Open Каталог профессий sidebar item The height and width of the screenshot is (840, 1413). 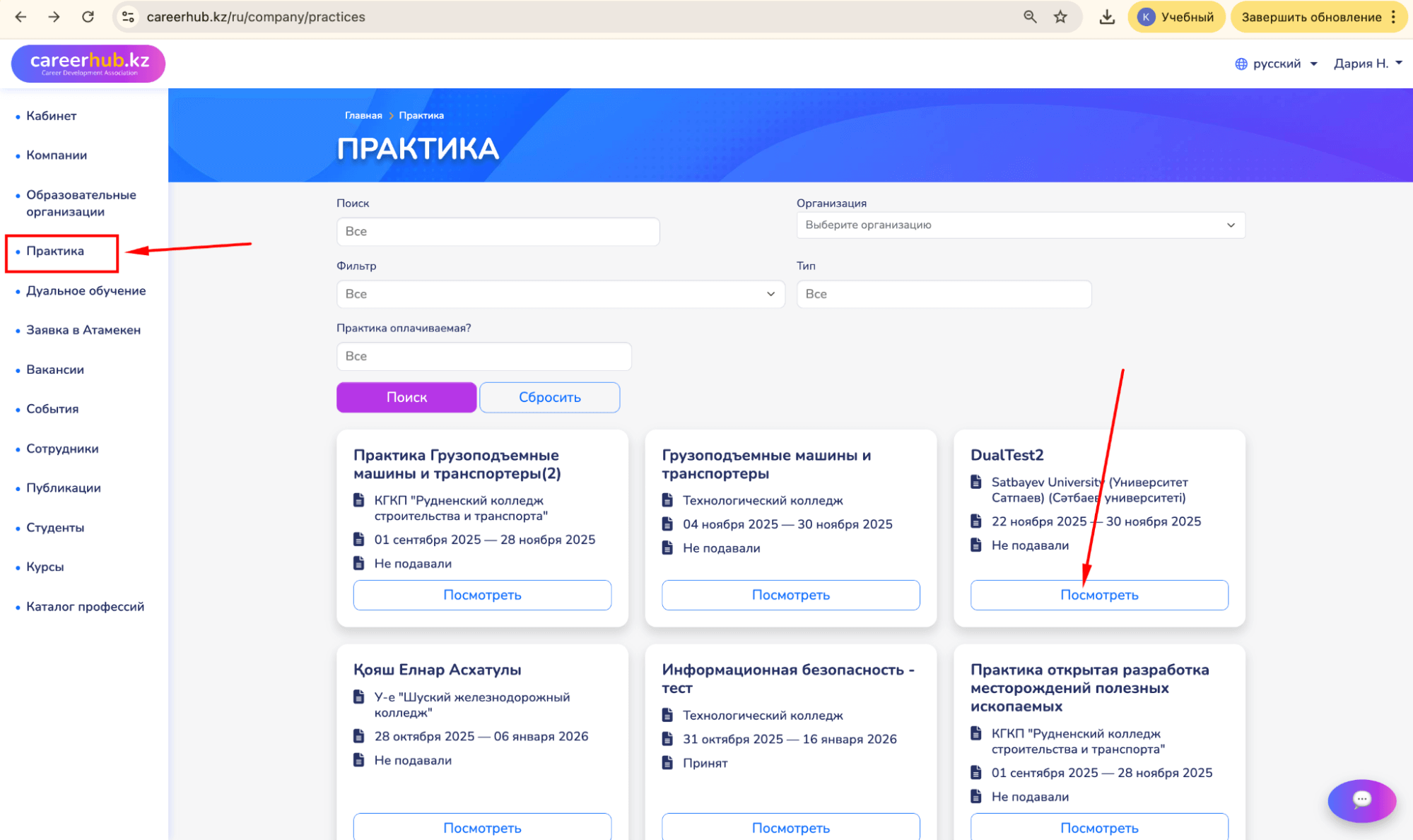click(x=85, y=606)
